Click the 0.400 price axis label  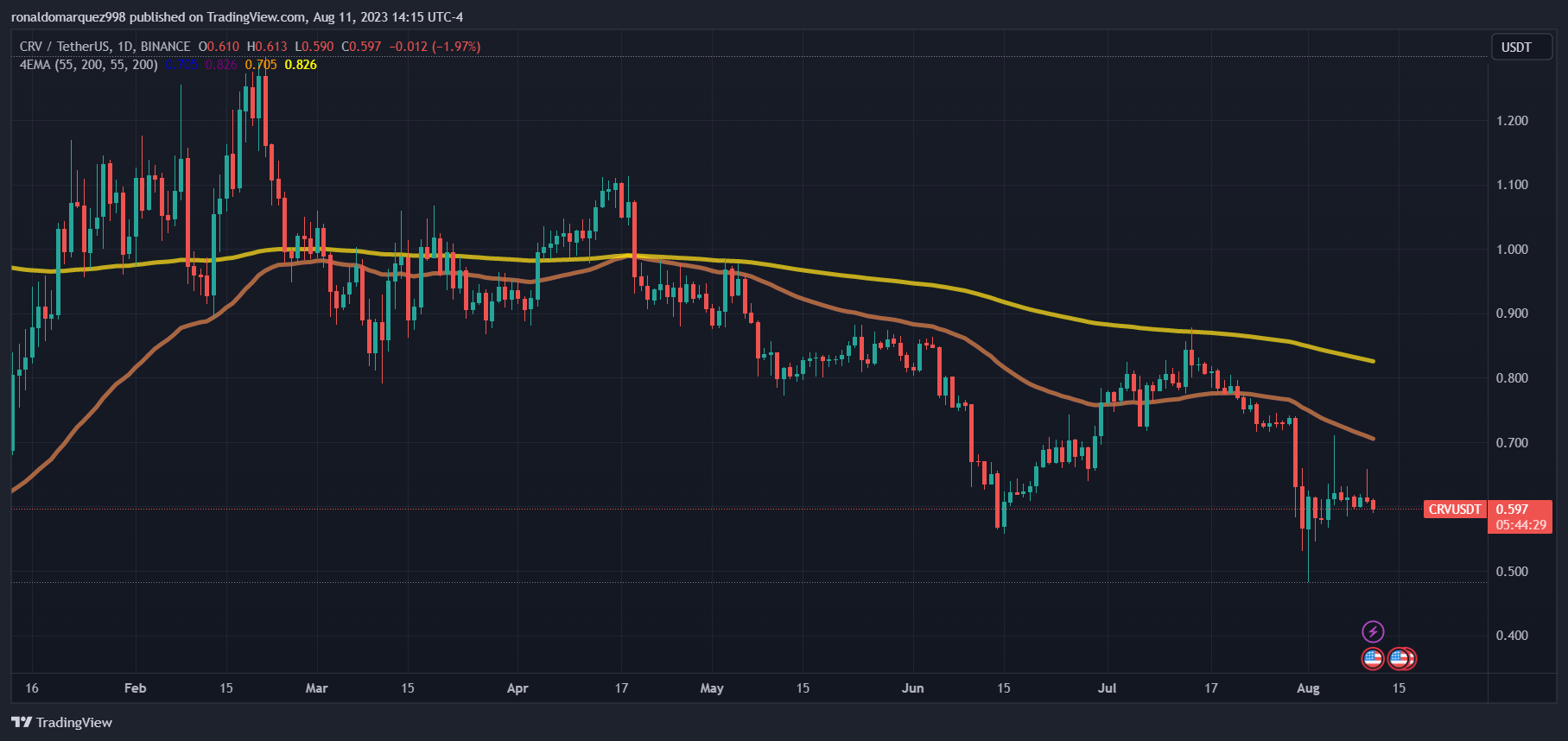pos(1512,636)
